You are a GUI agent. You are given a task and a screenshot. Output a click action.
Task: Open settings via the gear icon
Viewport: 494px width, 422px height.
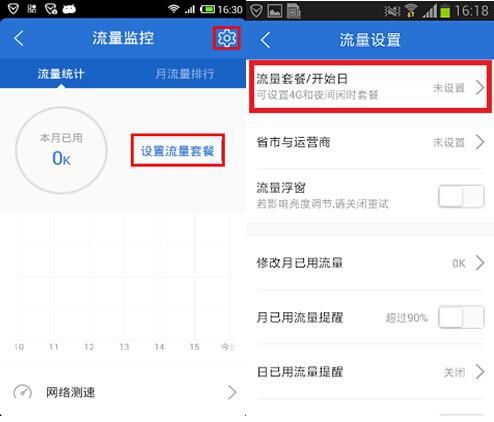226,38
